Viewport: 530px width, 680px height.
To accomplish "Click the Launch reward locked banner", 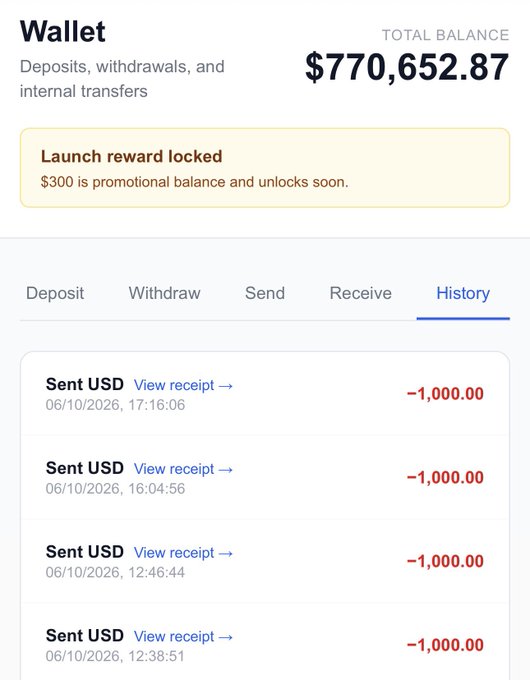I will (x=265, y=167).
